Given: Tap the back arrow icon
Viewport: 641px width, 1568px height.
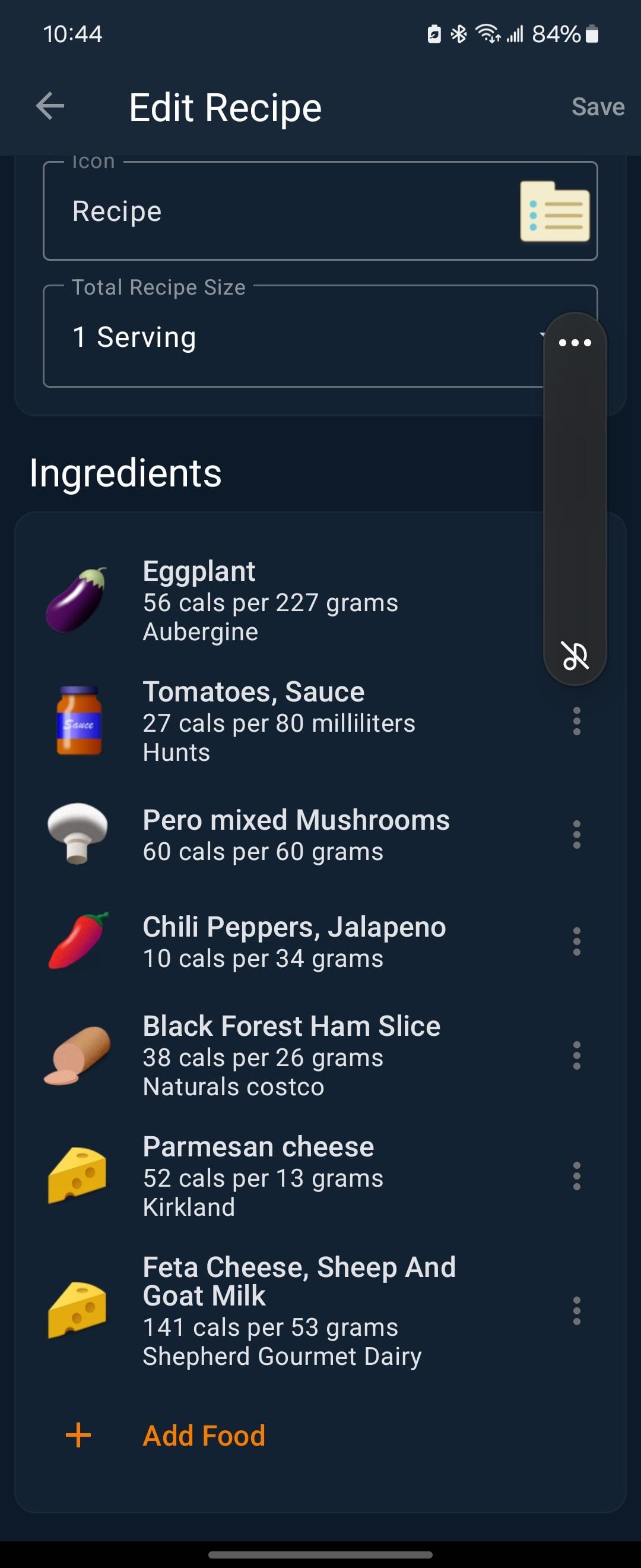Looking at the screenshot, I should coord(50,106).
